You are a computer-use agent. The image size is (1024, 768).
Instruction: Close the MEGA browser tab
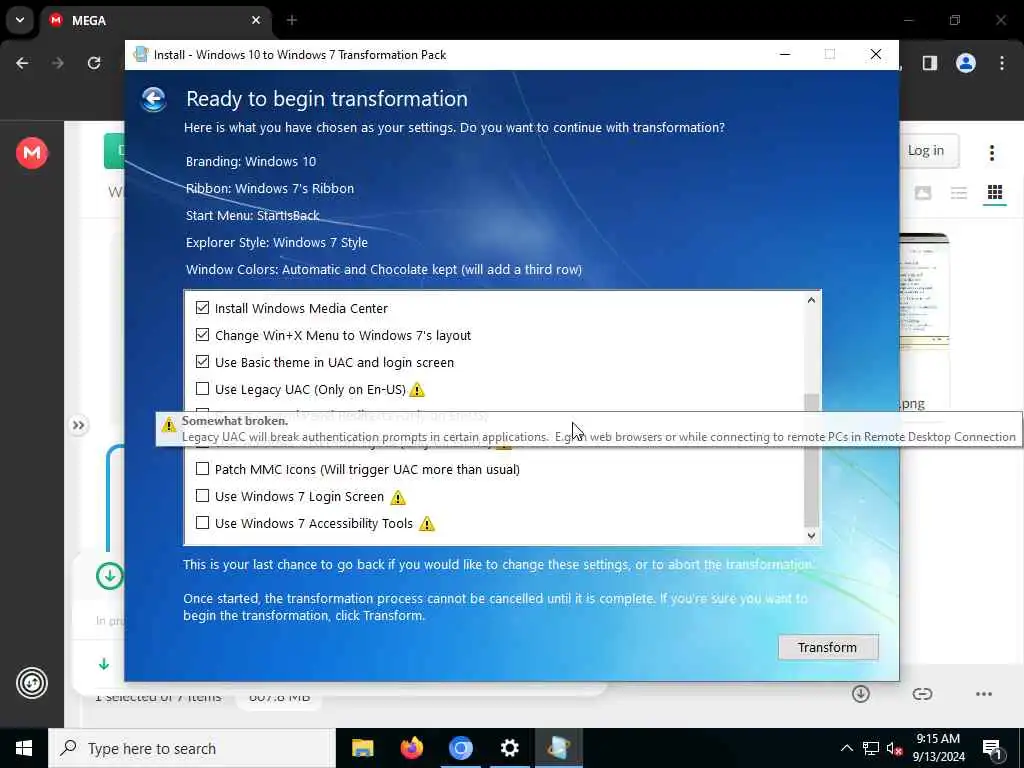[x=256, y=20]
